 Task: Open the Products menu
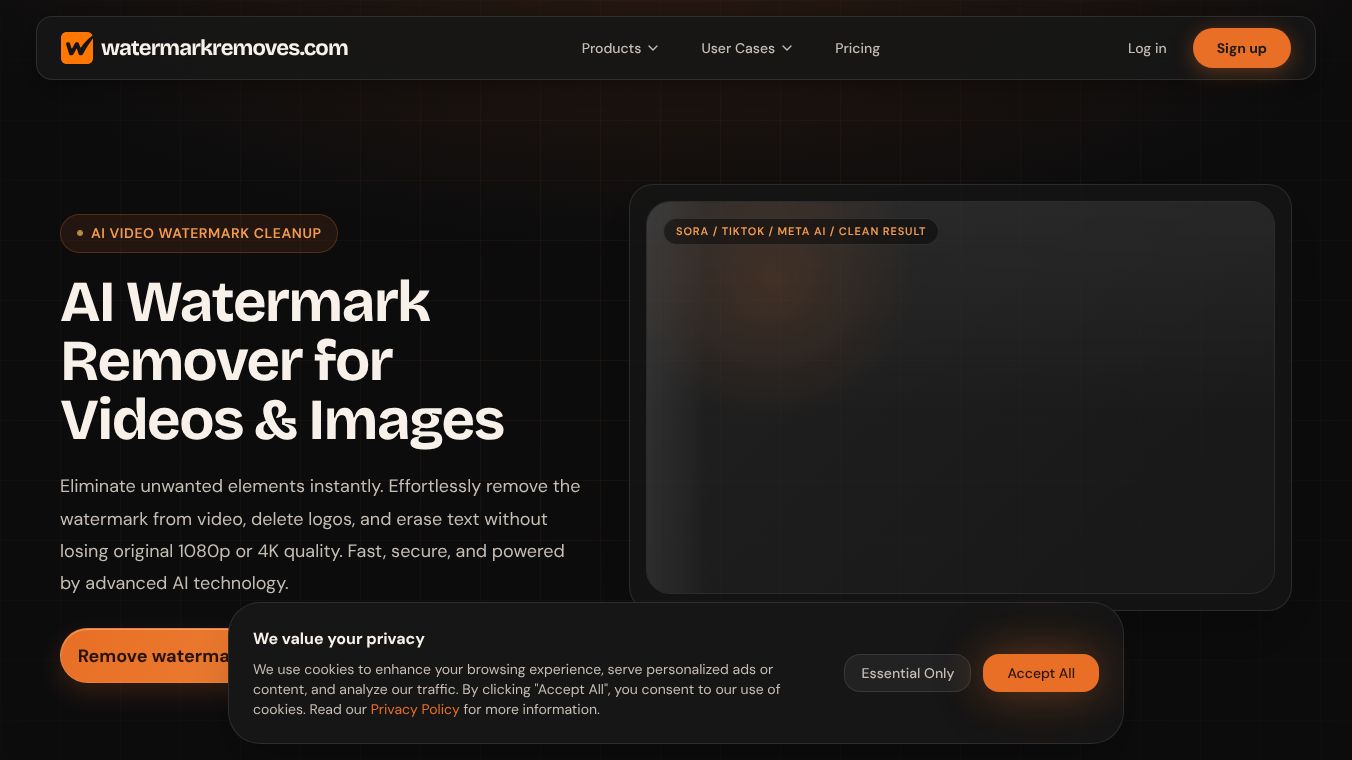[620, 48]
